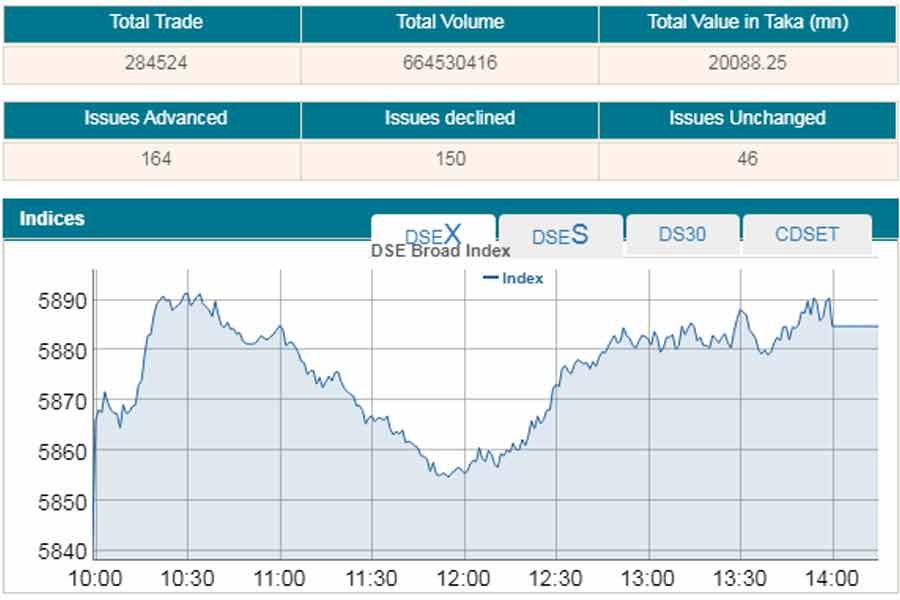Viewport: 900px width, 600px height.
Task: Click the DSE Broad Index chart title
Action: point(441,251)
